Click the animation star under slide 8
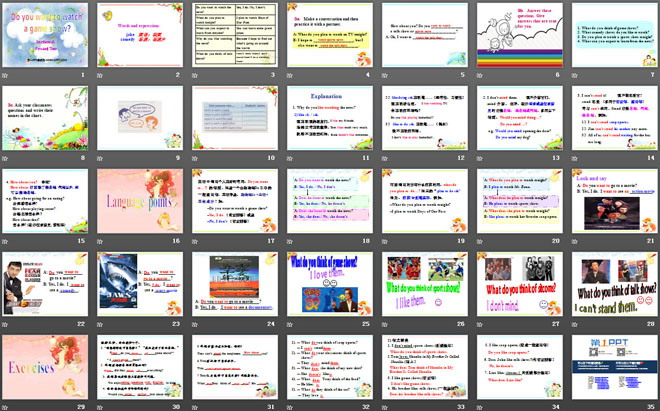The height and width of the screenshot is (411, 660). click(x=6, y=159)
